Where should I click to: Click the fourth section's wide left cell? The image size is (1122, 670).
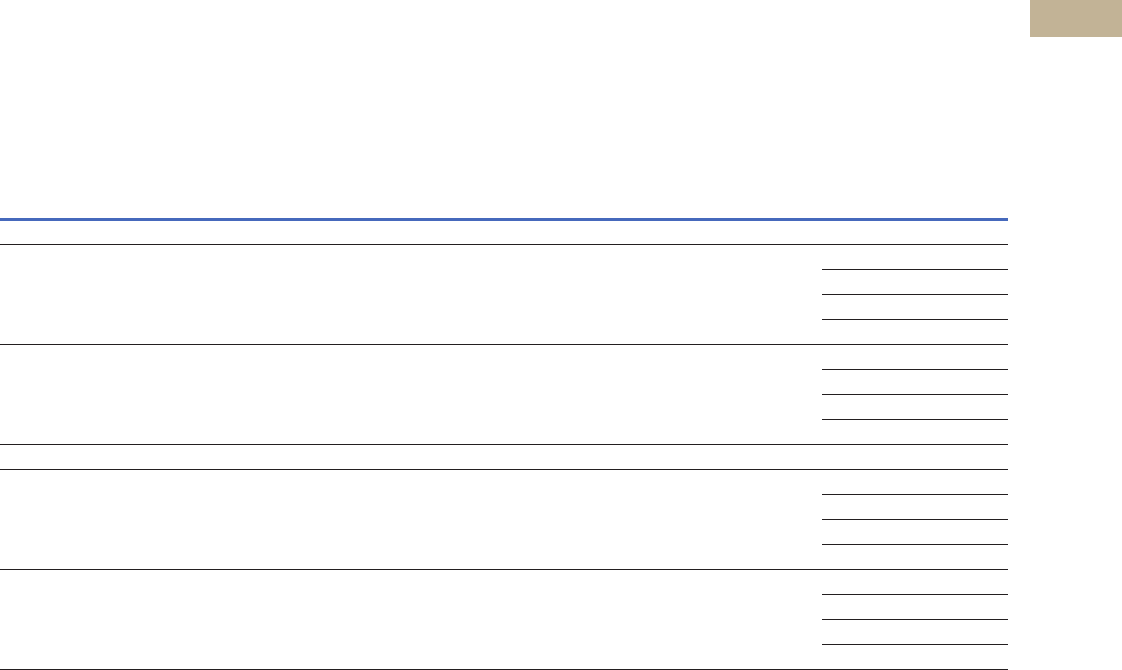411,620
